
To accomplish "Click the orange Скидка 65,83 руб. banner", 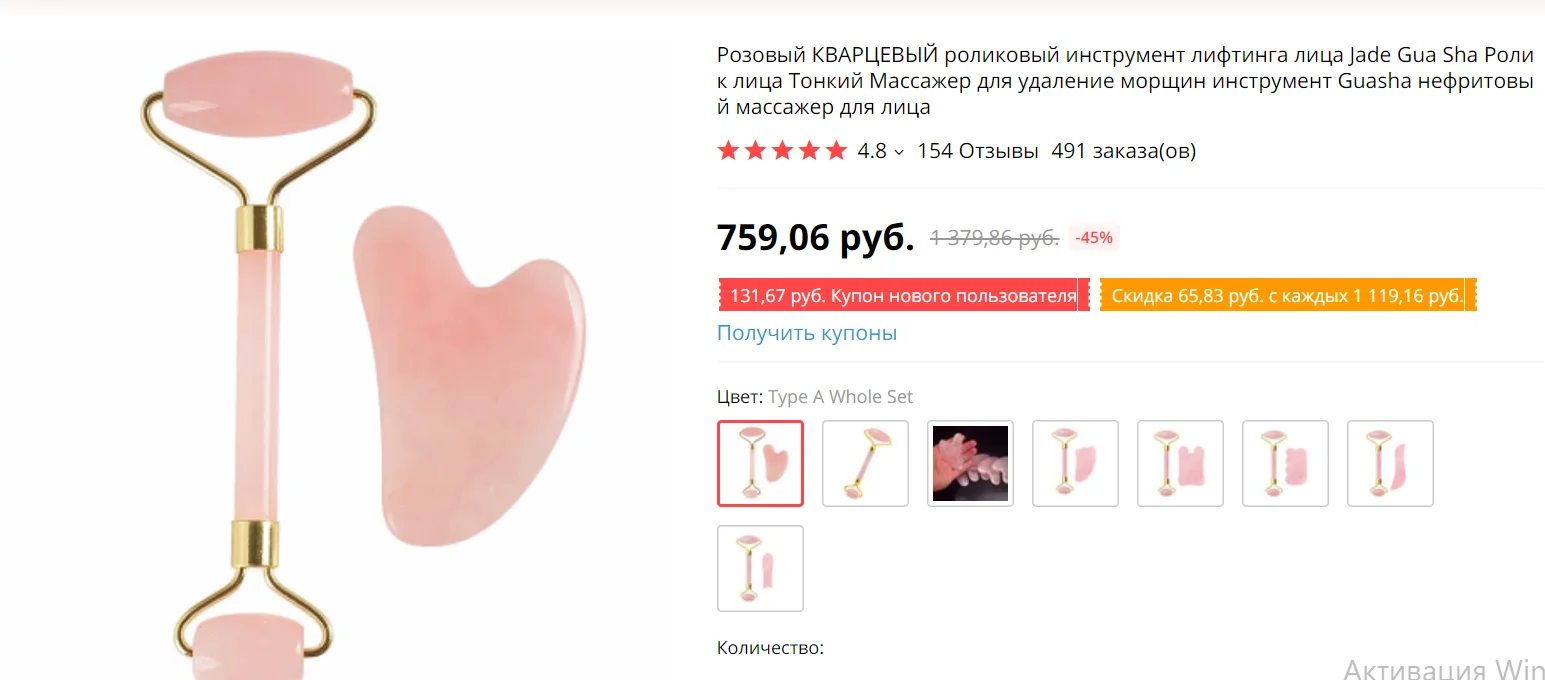I will pos(1288,295).
